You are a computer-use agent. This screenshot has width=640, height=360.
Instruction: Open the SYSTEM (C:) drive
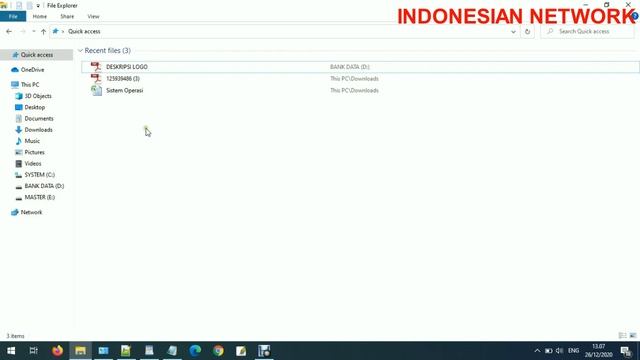40,175
